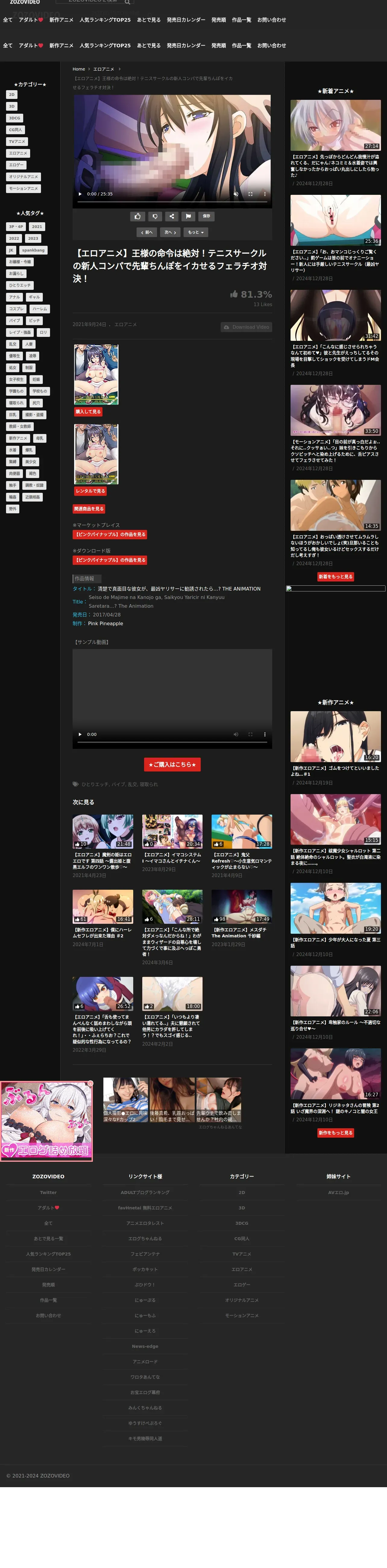This screenshot has width=387, height=1568.
Task: Open the AVエロ.jp sister site link
Action: (338, 1193)
